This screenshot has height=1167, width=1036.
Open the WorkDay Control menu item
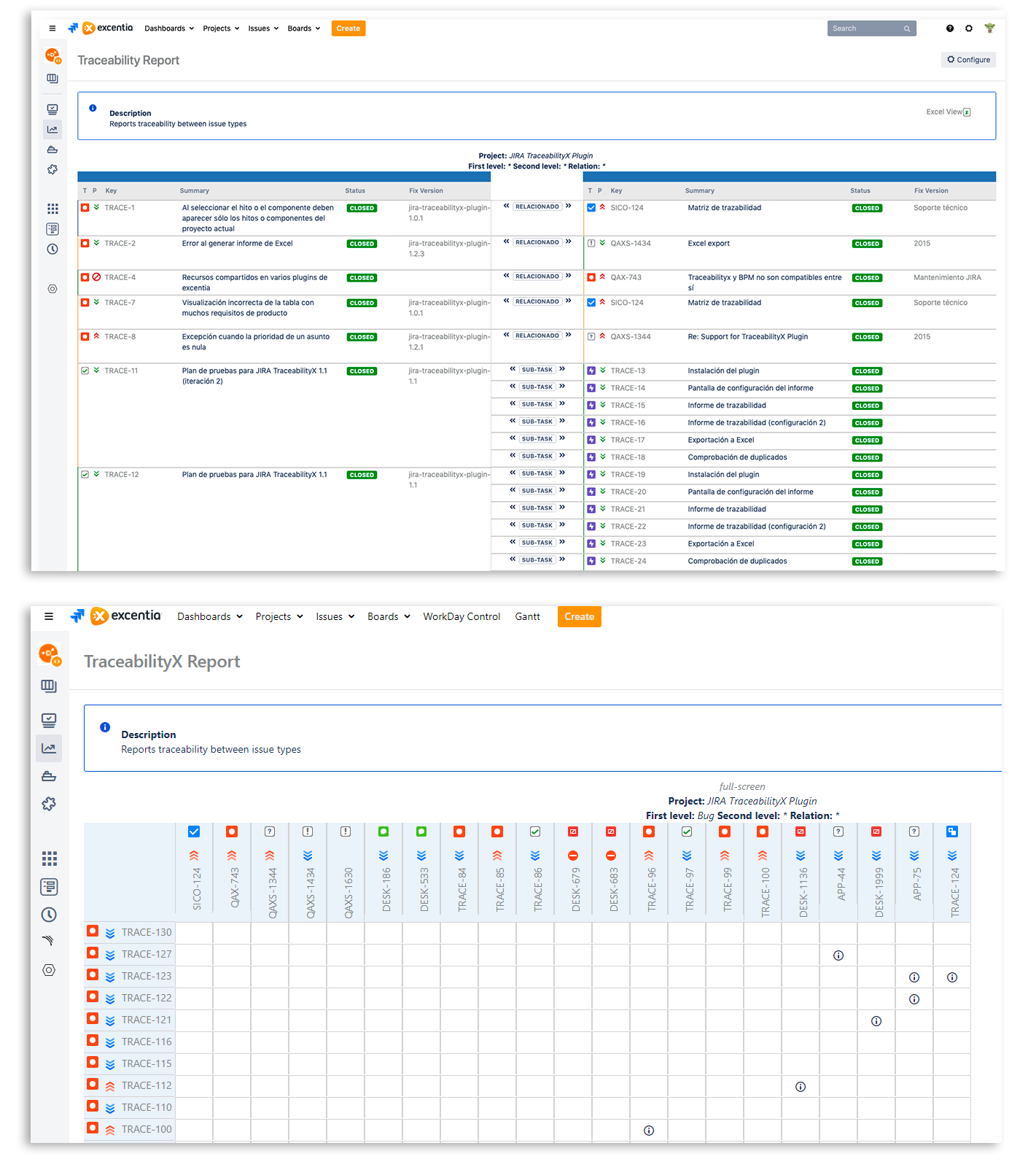pyautogui.click(x=461, y=616)
